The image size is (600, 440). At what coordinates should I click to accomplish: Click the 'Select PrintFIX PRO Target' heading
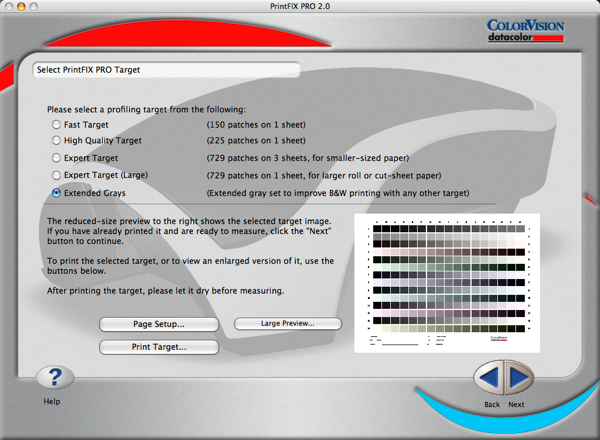(88, 70)
